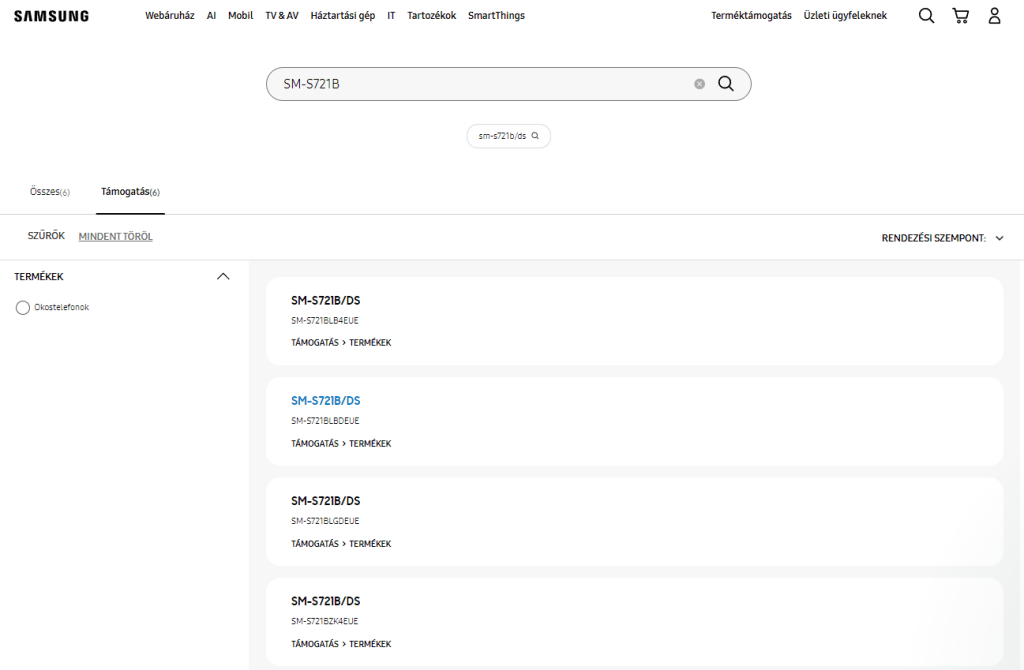Click MINDENT TÖRÖL to clear filters
1024x670 pixels.
coord(116,237)
